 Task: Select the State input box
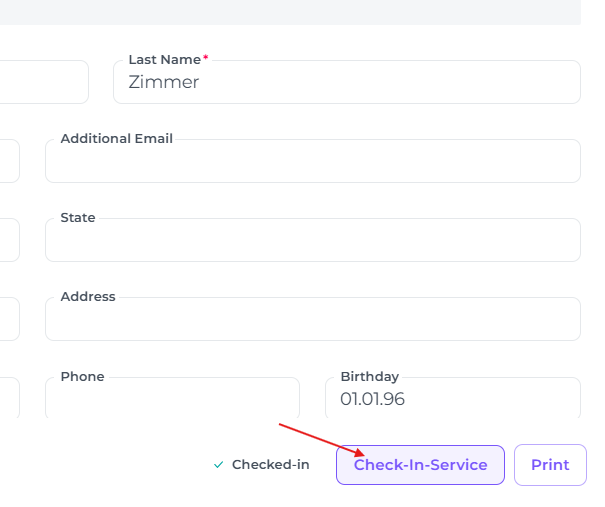click(x=312, y=242)
